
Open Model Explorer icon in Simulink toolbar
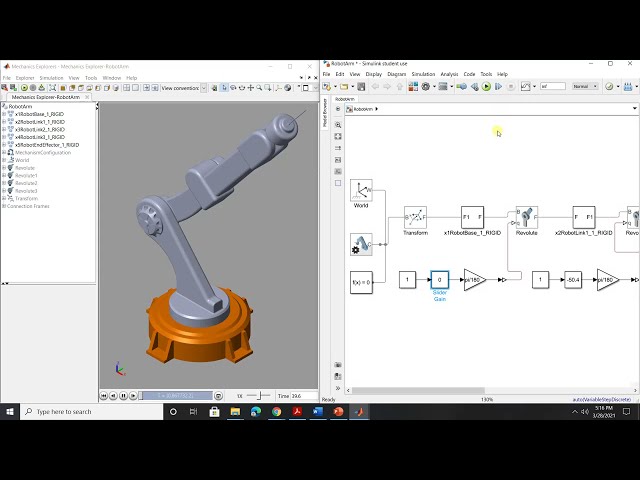click(443, 87)
